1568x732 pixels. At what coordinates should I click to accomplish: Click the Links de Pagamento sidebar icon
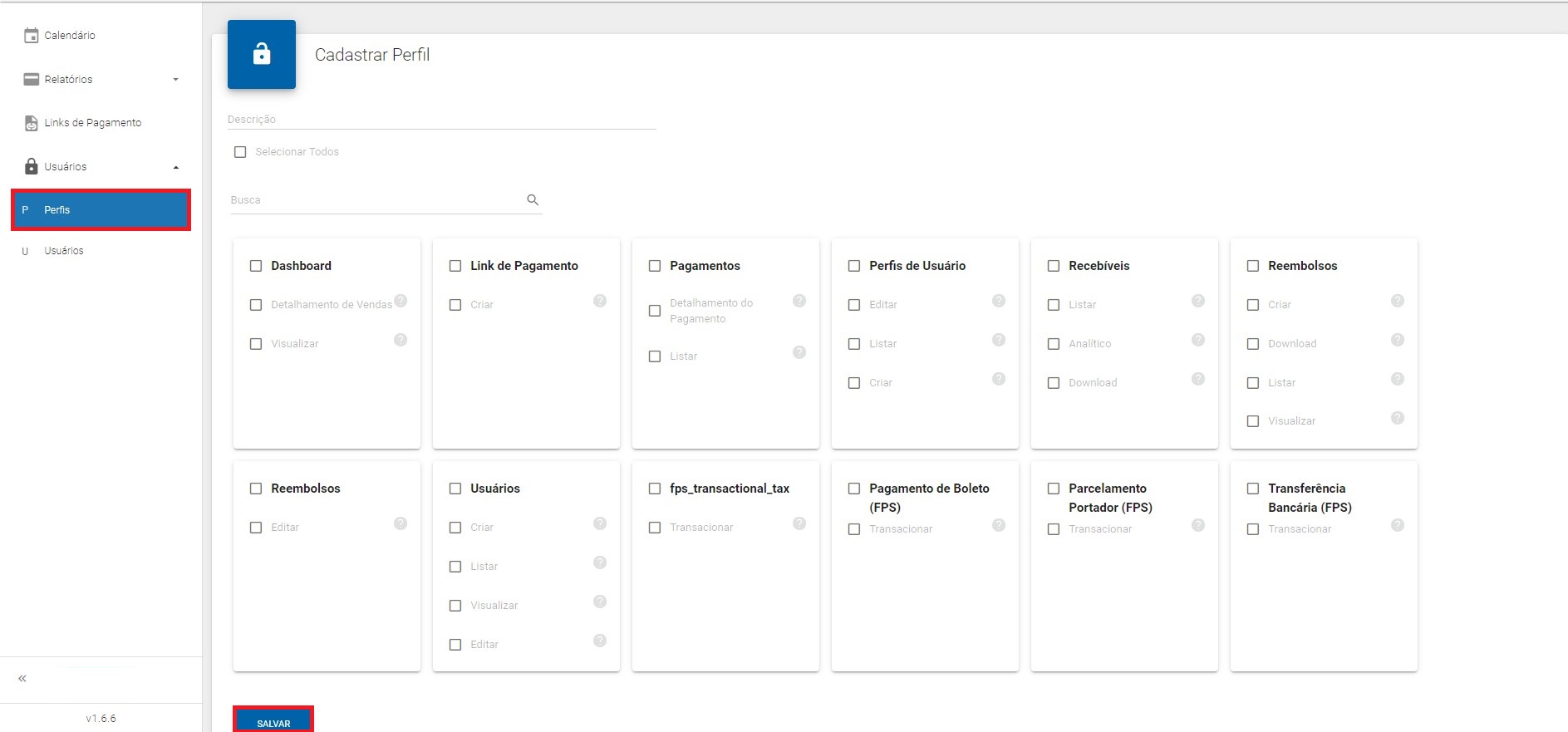click(32, 123)
